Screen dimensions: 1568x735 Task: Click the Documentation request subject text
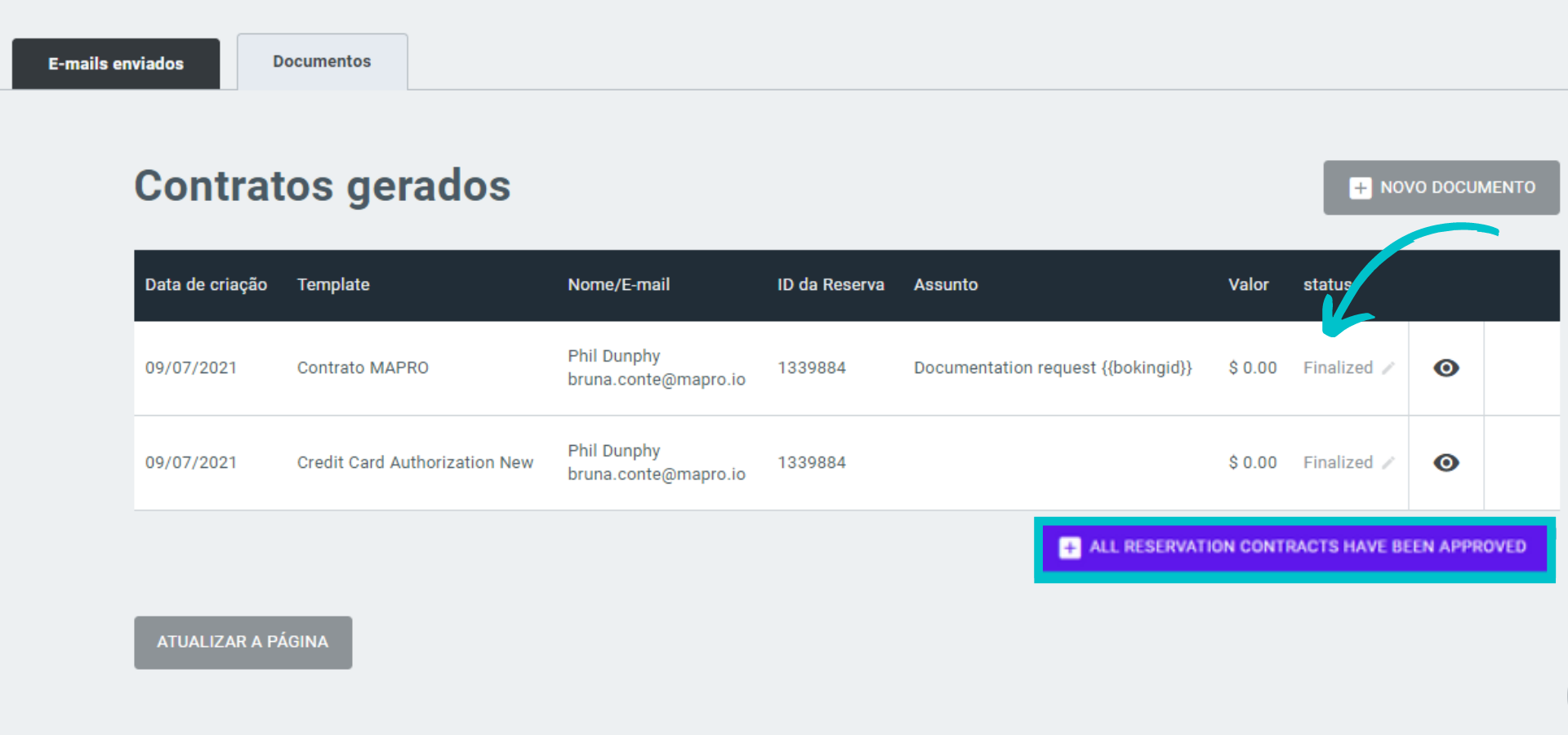point(1052,368)
